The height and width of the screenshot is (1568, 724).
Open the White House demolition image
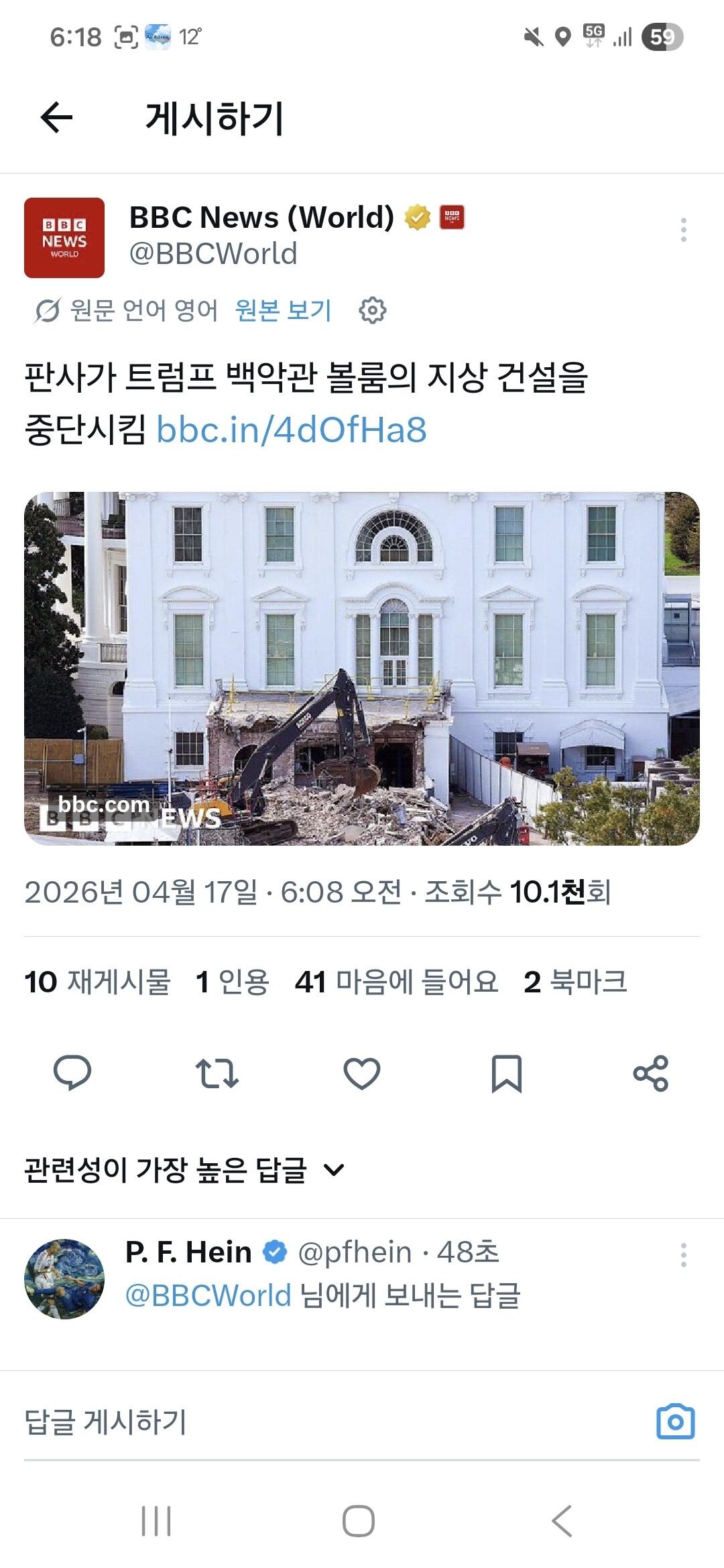[x=362, y=669]
